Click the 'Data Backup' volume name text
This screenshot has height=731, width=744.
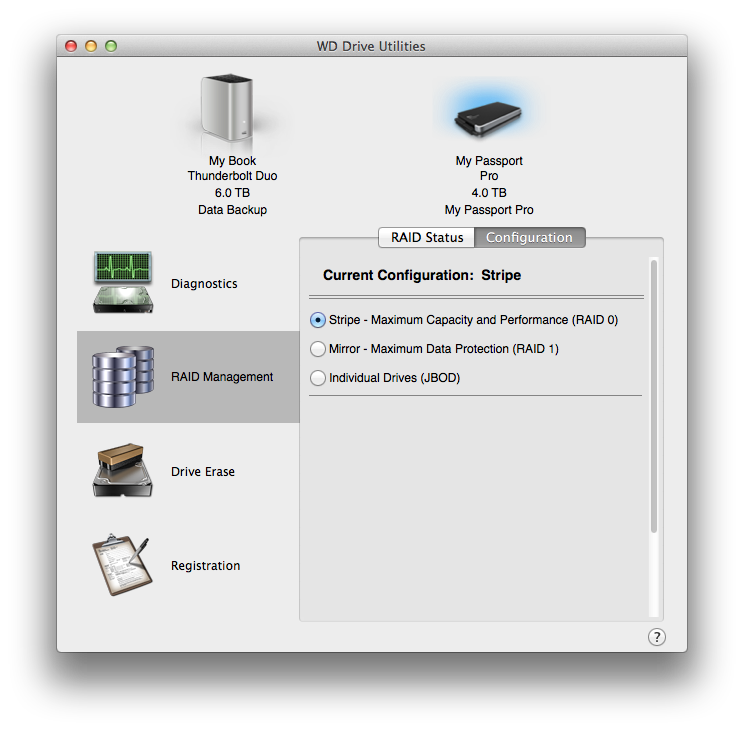point(232,210)
